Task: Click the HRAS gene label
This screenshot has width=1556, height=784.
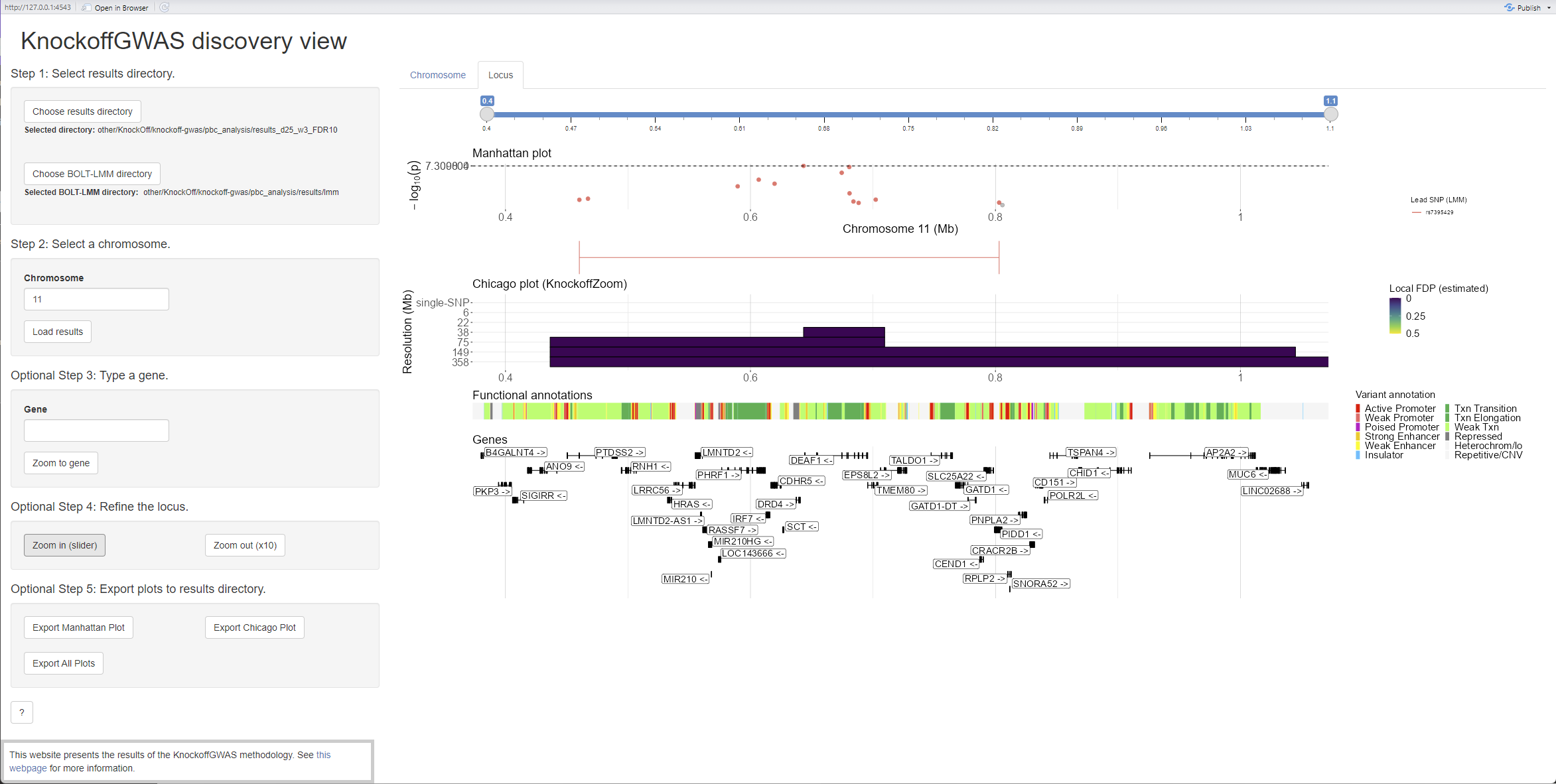Action: pos(692,504)
